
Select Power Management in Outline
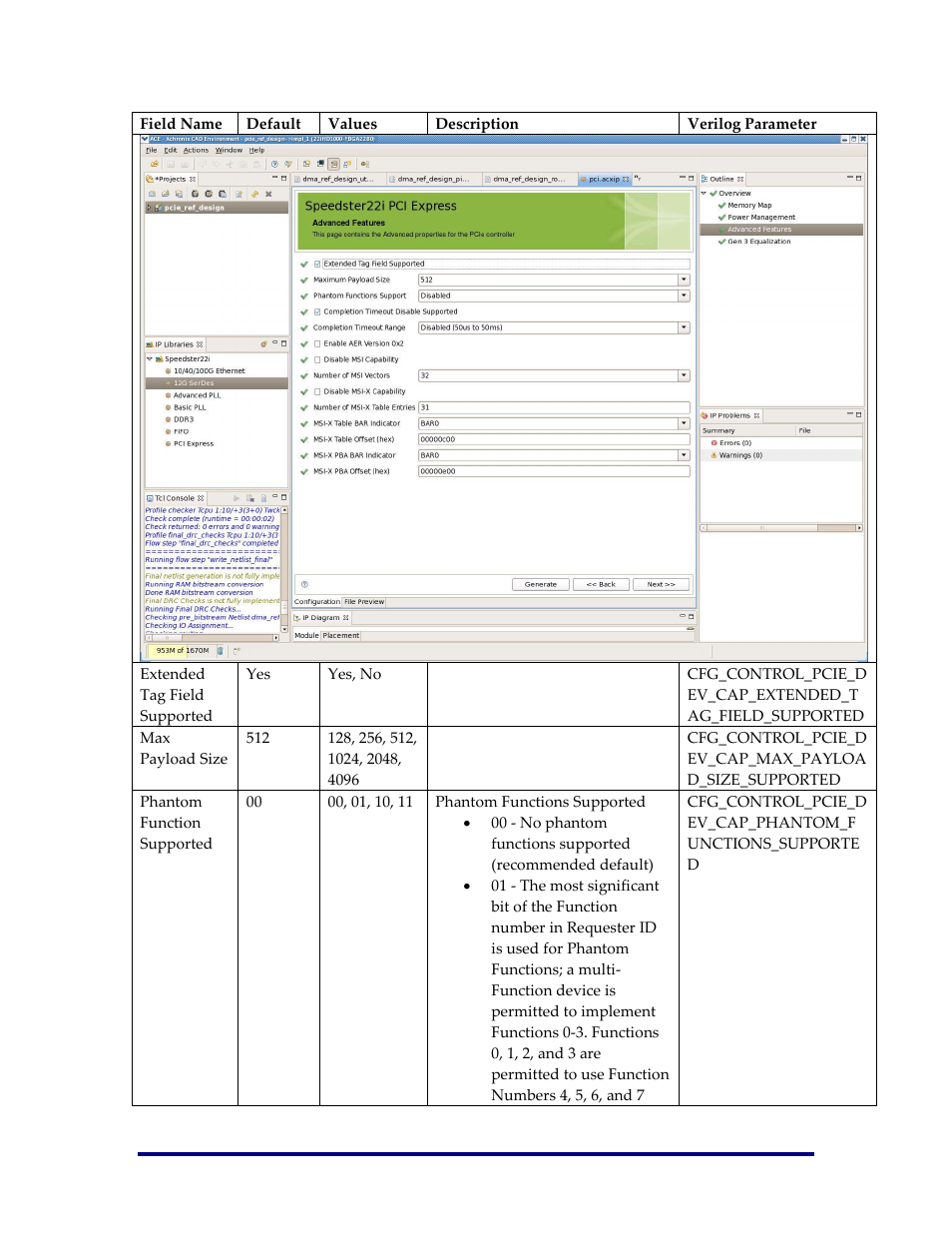click(761, 218)
